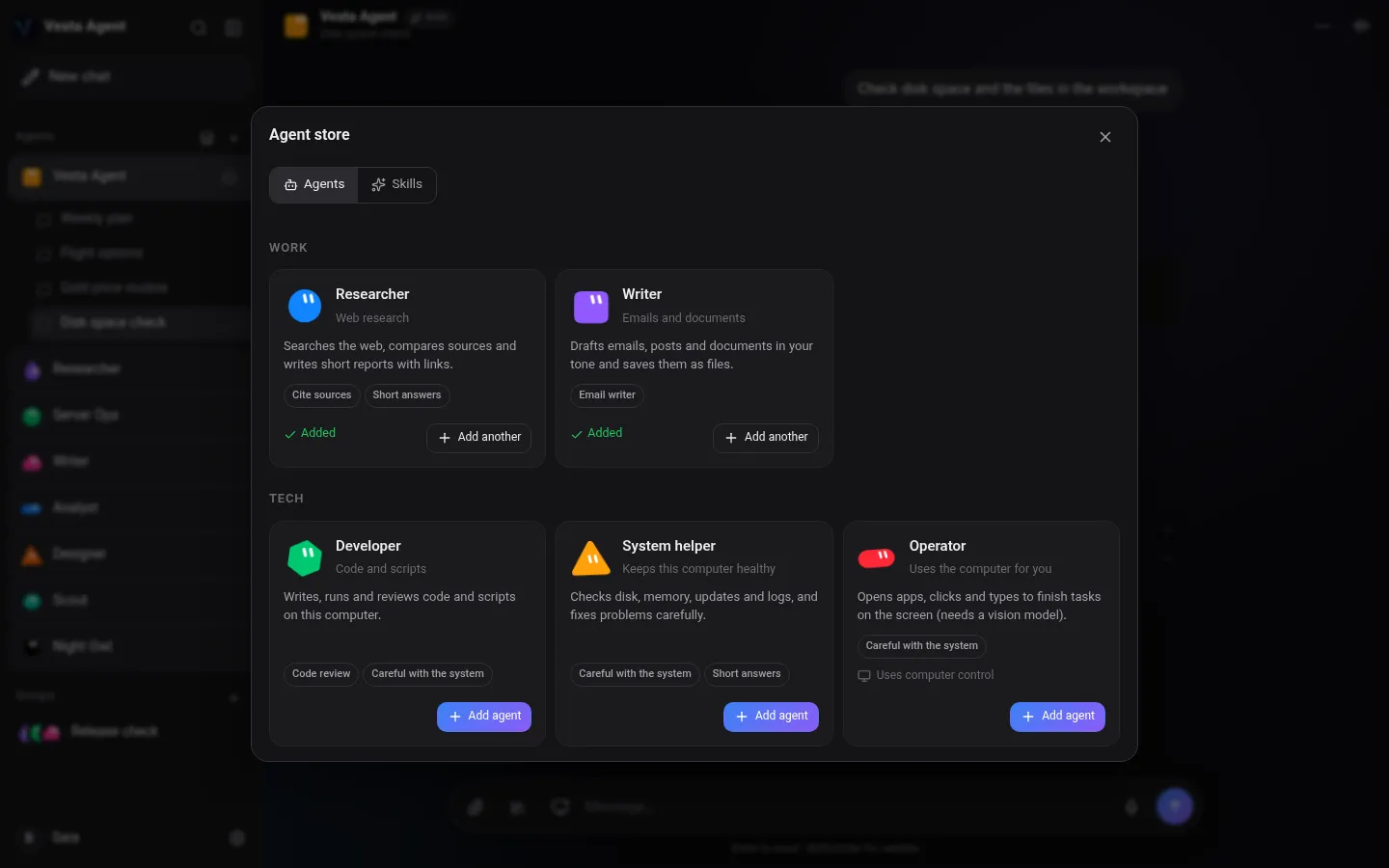
Task: Switch to the Skills tab
Action: (x=397, y=184)
